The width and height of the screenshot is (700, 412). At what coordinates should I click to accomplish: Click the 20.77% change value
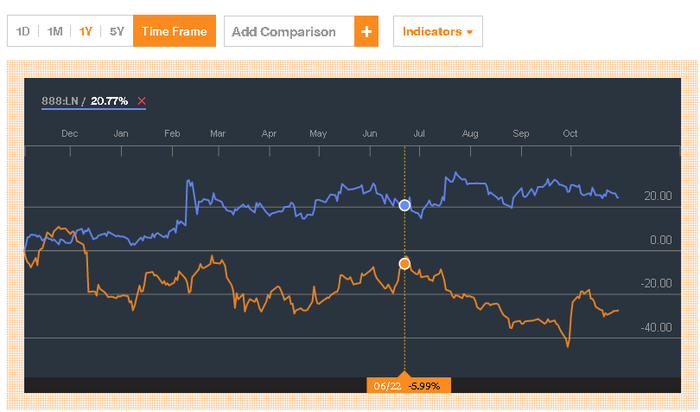109,101
